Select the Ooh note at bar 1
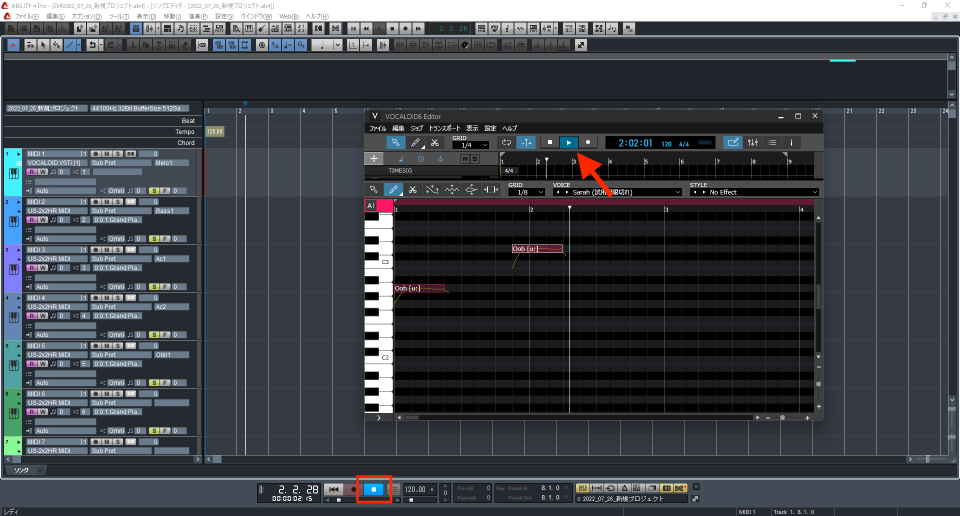Viewport: 960px width, 516px height. (419, 288)
